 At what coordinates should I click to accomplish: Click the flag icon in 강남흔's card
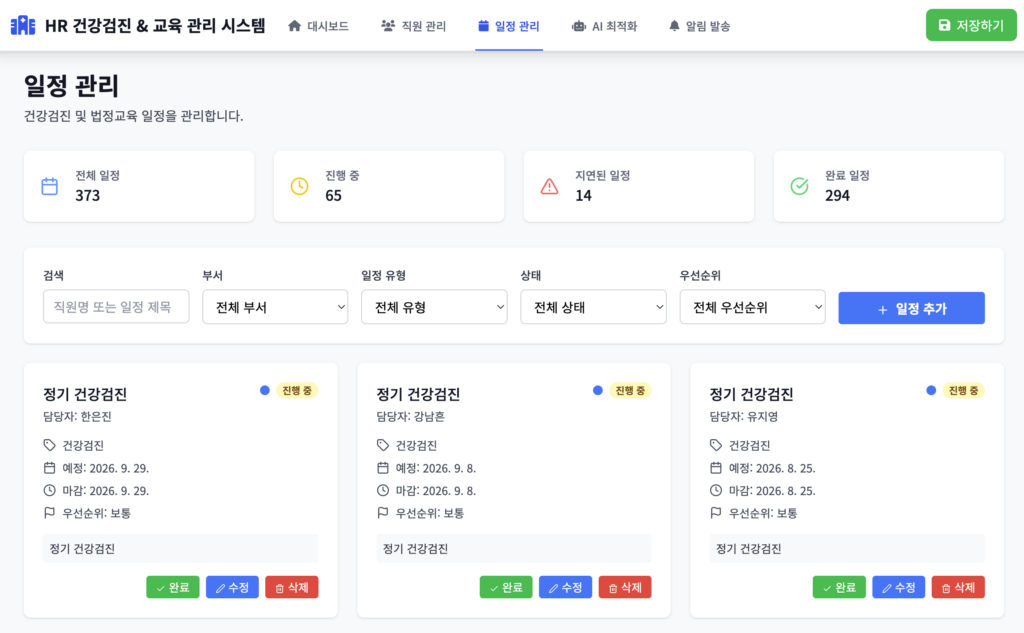[x=383, y=513]
